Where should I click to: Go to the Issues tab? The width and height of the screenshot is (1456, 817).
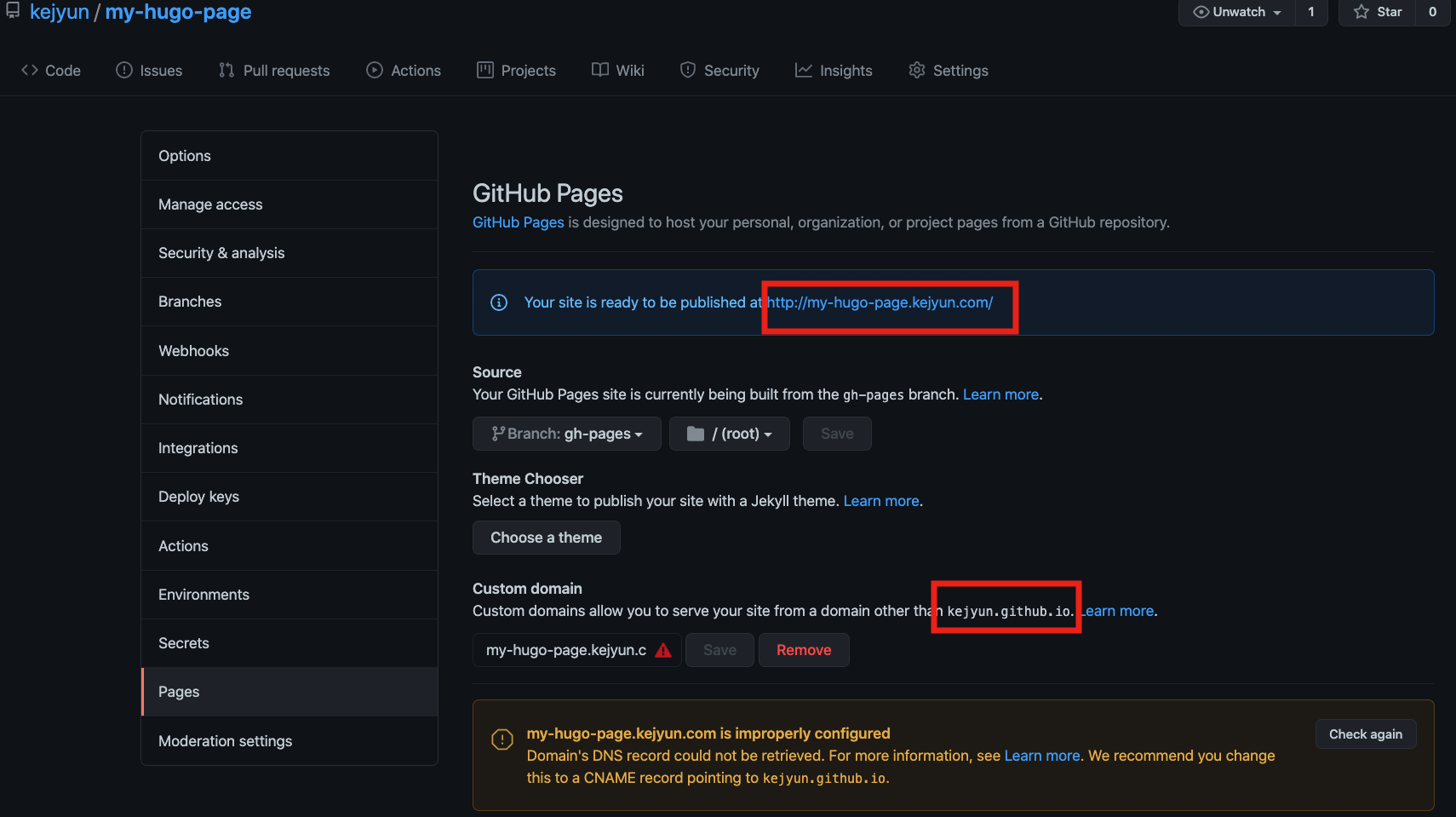click(x=149, y=71)
